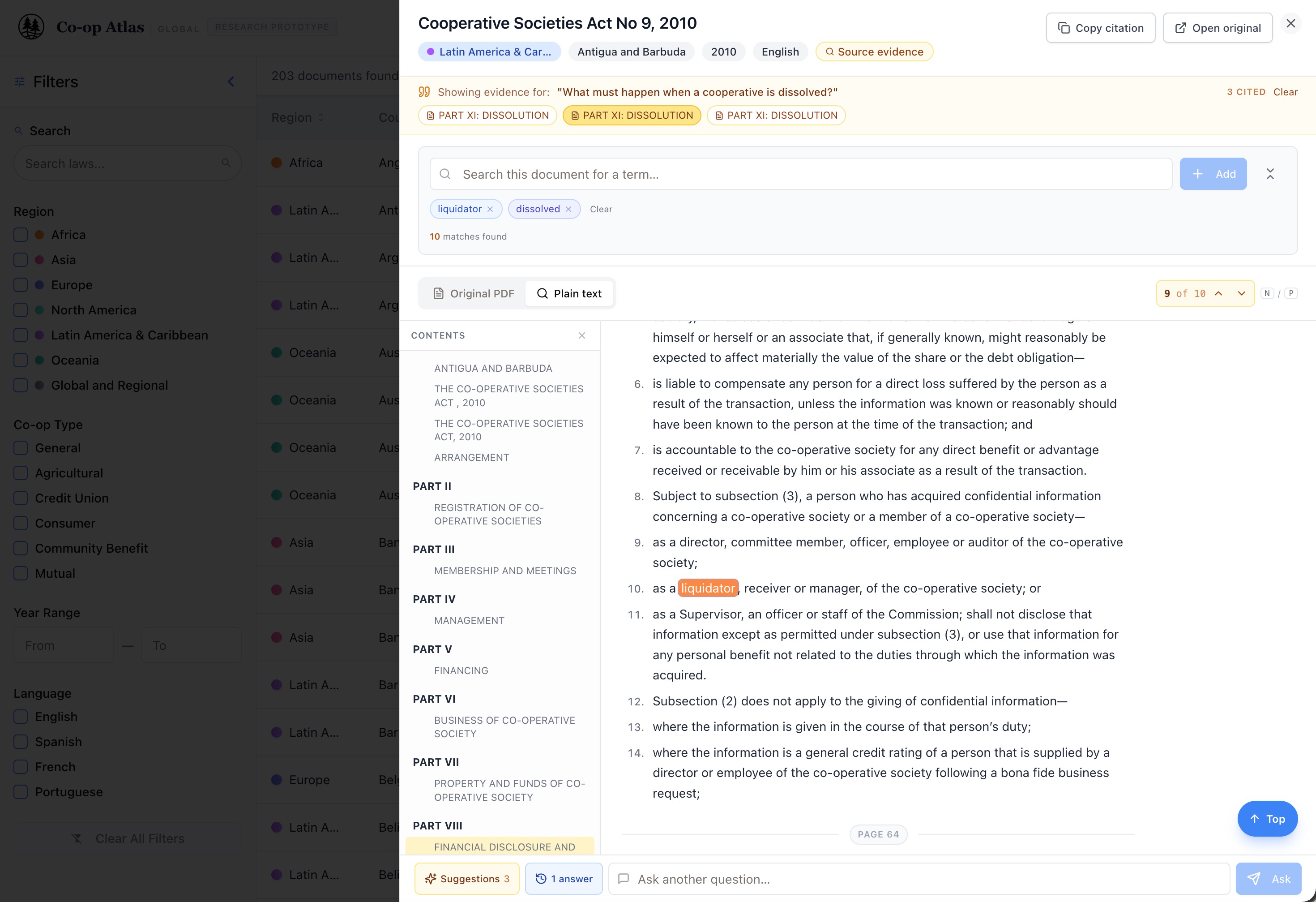
Task: Click the Source evidence badge
Action: click(874, 52)
